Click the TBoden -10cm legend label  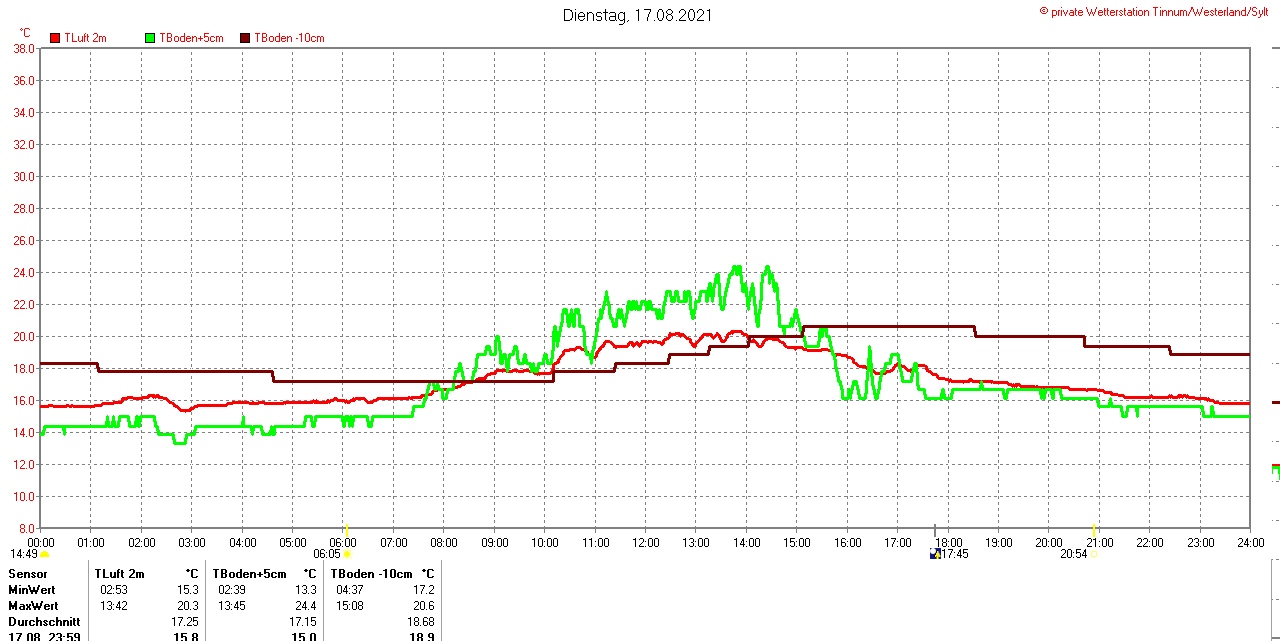[x=289, y=38]
